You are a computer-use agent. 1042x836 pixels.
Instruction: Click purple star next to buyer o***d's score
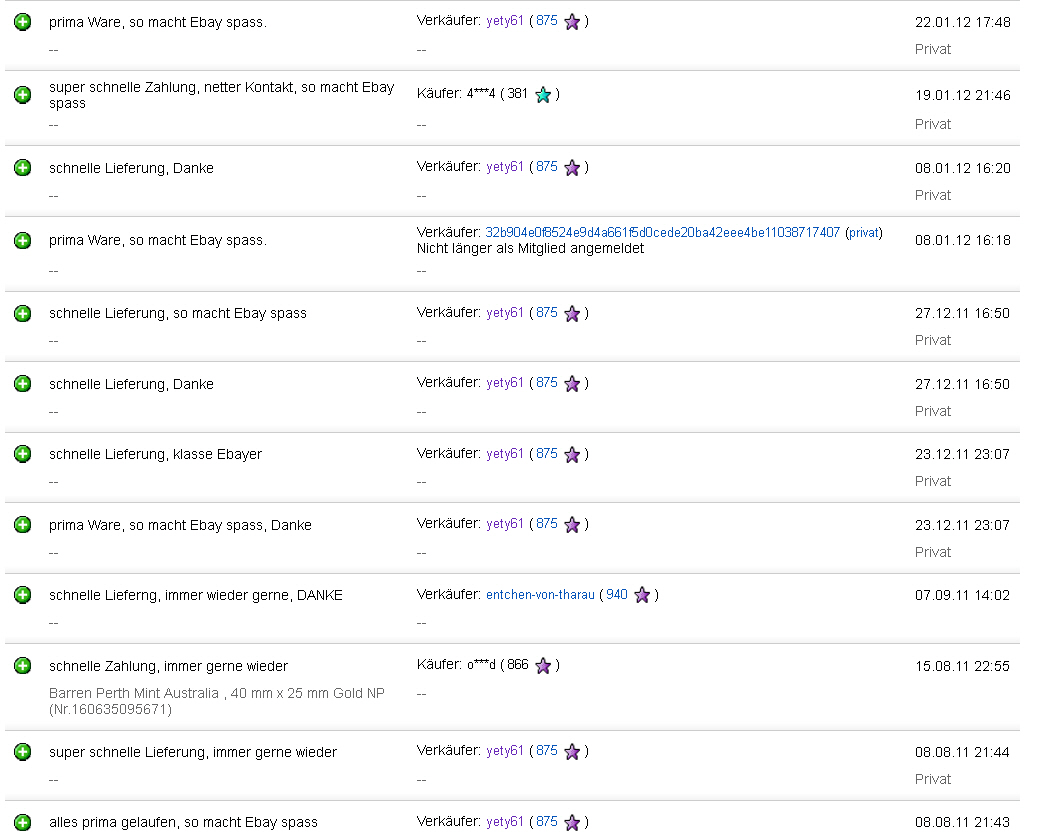(x=543, y=666)
